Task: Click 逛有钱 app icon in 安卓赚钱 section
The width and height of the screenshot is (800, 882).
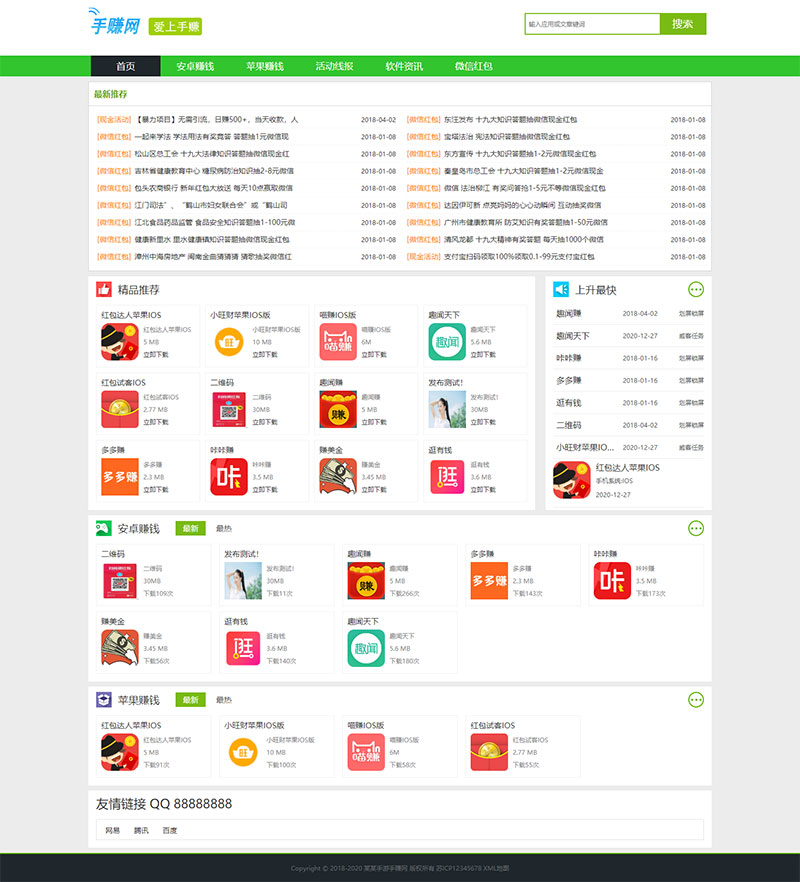Action: pos(241,648)
